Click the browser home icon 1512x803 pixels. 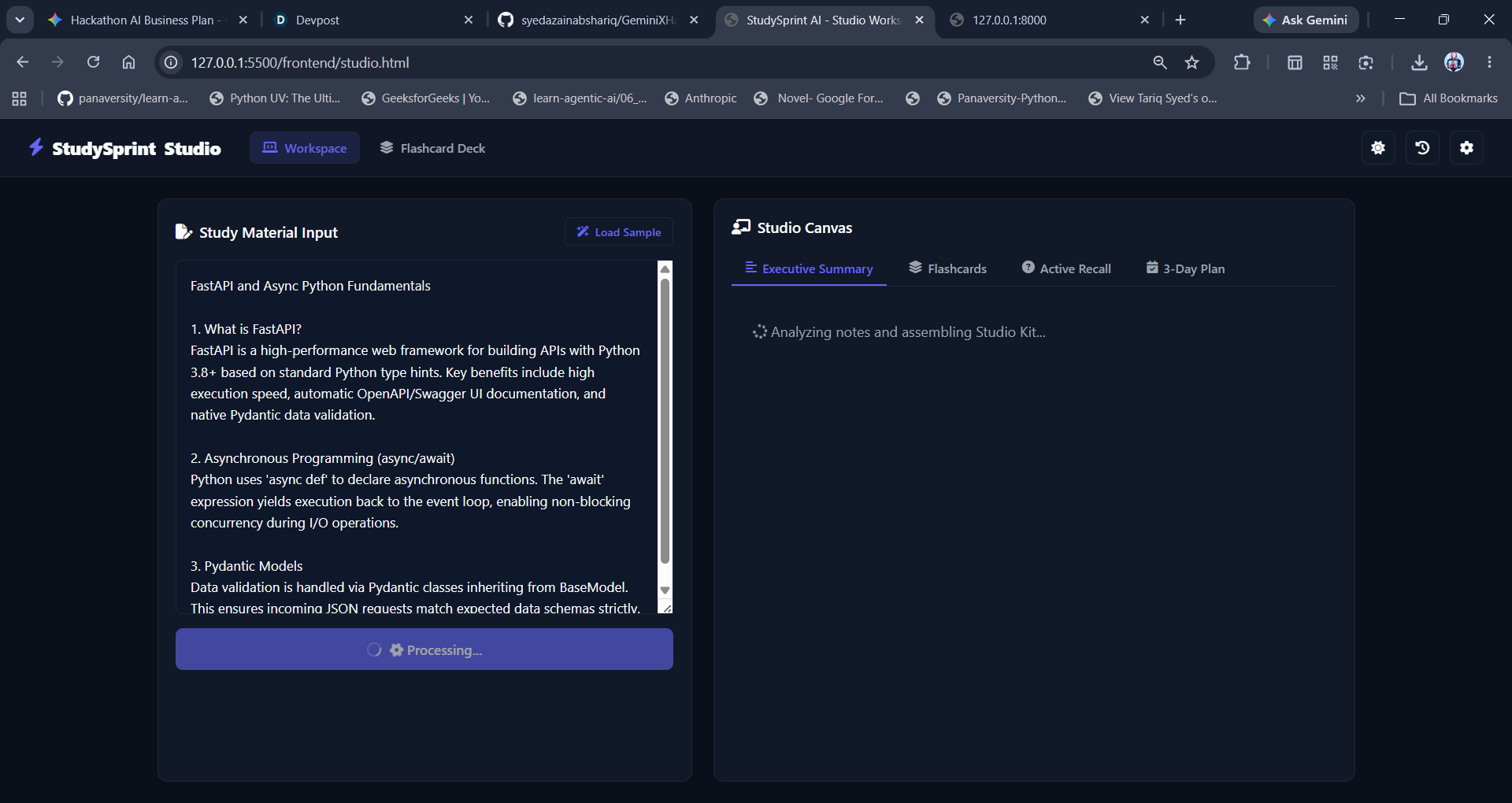tap(128, 62)
